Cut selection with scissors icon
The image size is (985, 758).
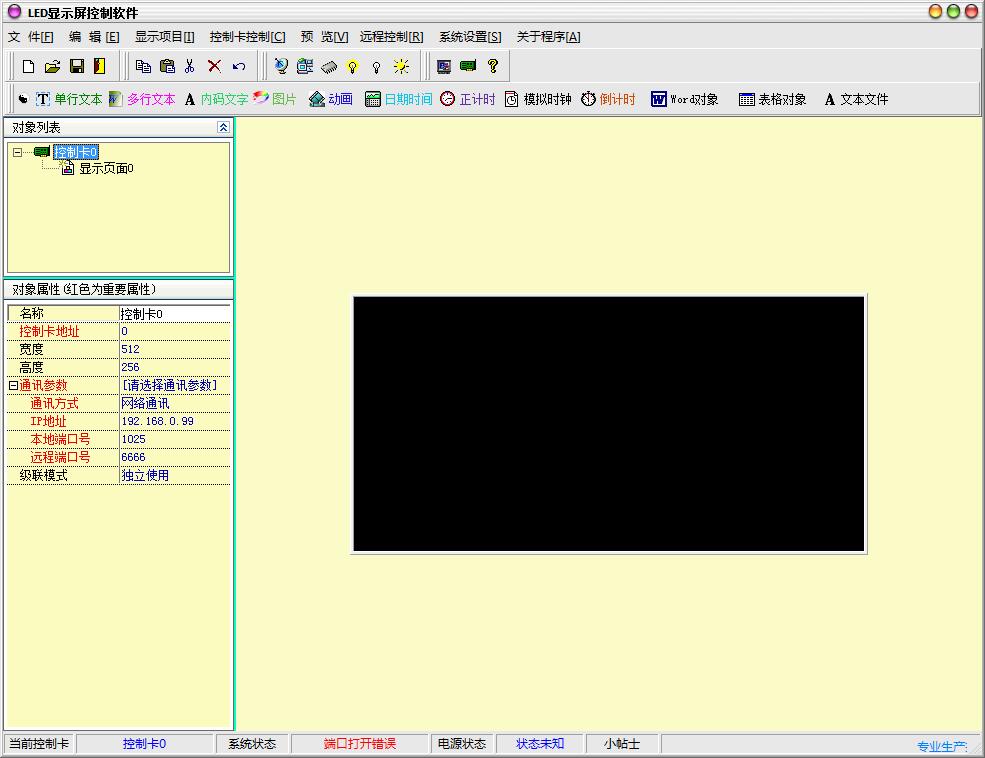click(x=190, y=66)
